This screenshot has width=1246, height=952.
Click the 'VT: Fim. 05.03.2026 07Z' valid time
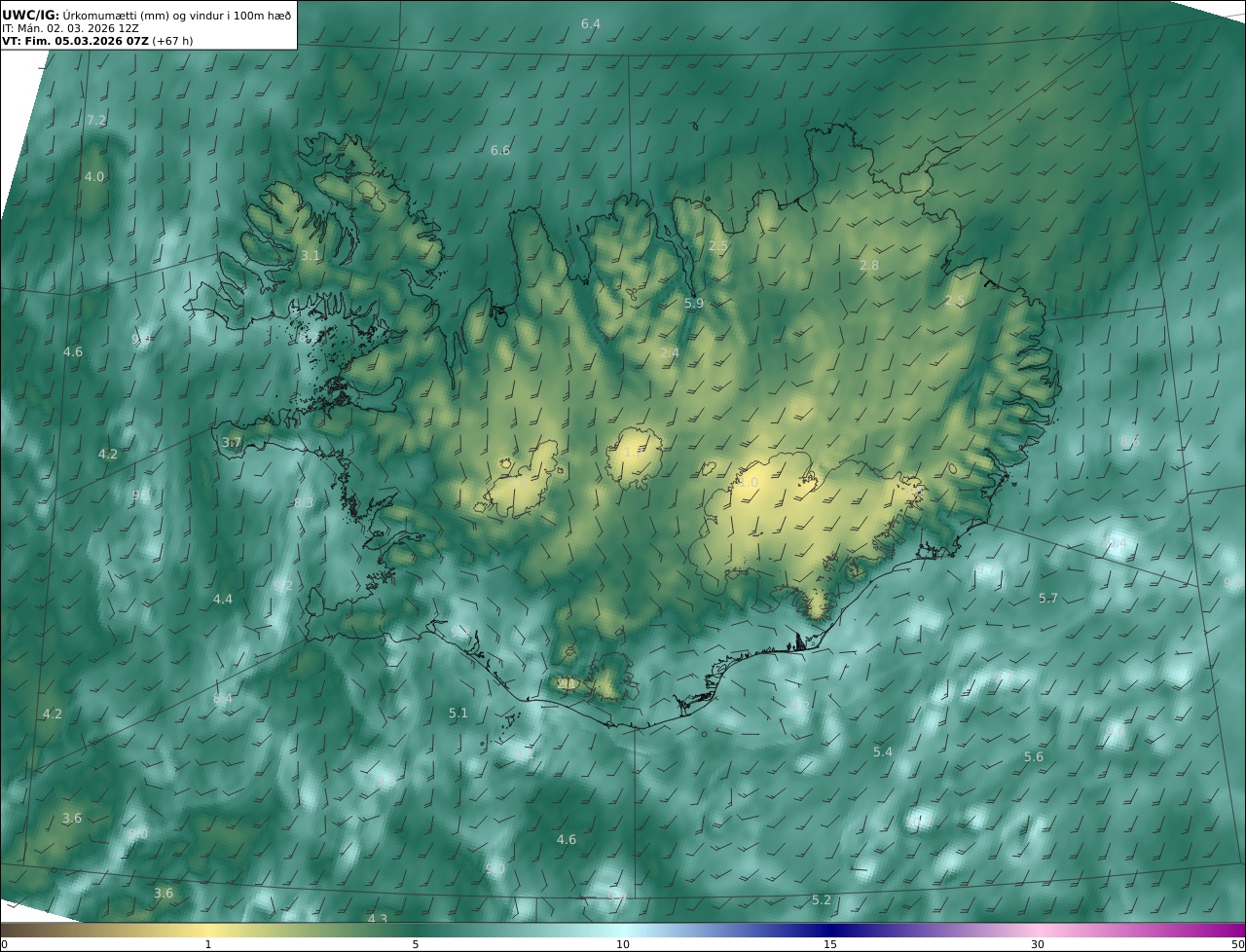[x=75, y=42]
